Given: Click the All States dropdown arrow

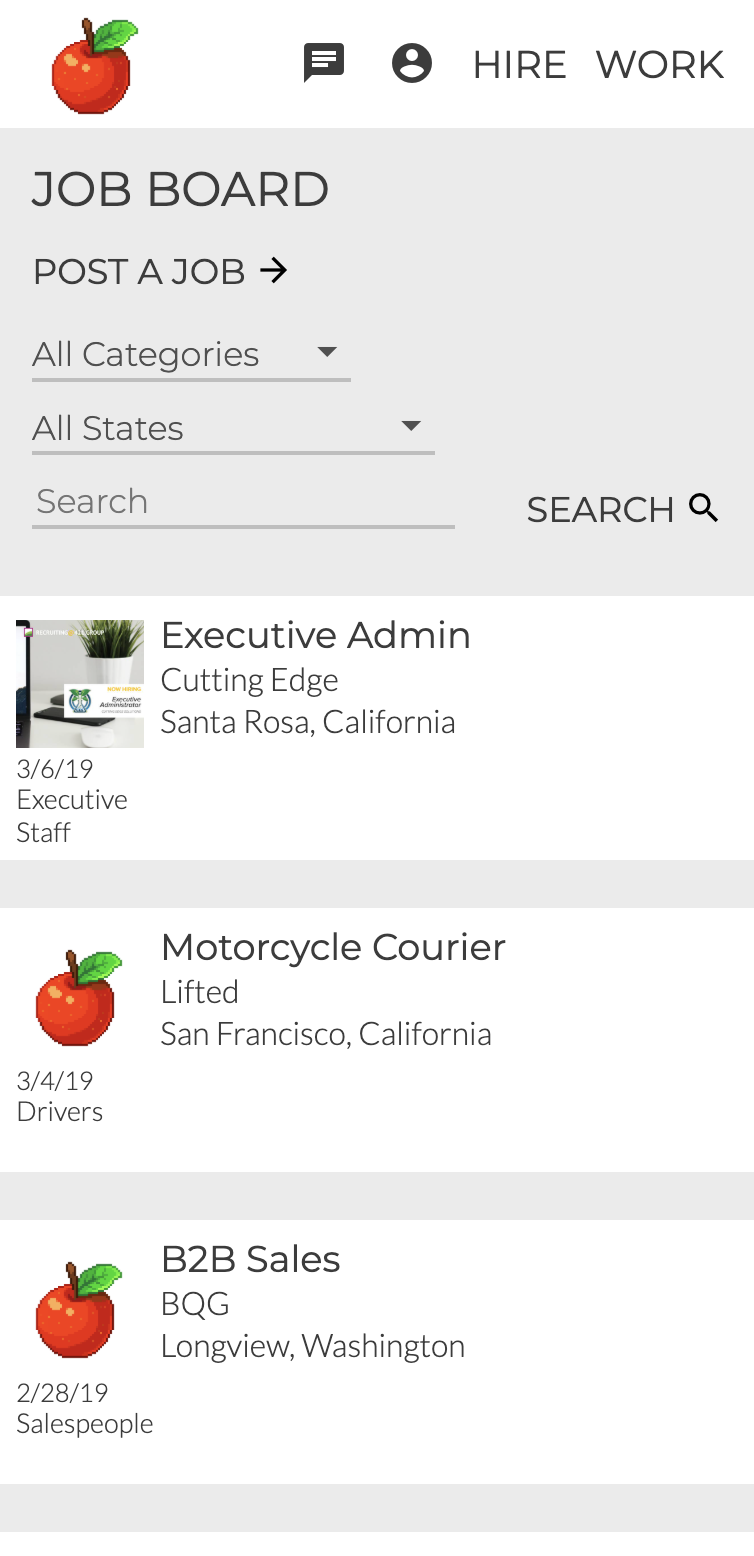Looking at the screenshot, I should click(x=410, y=426).
